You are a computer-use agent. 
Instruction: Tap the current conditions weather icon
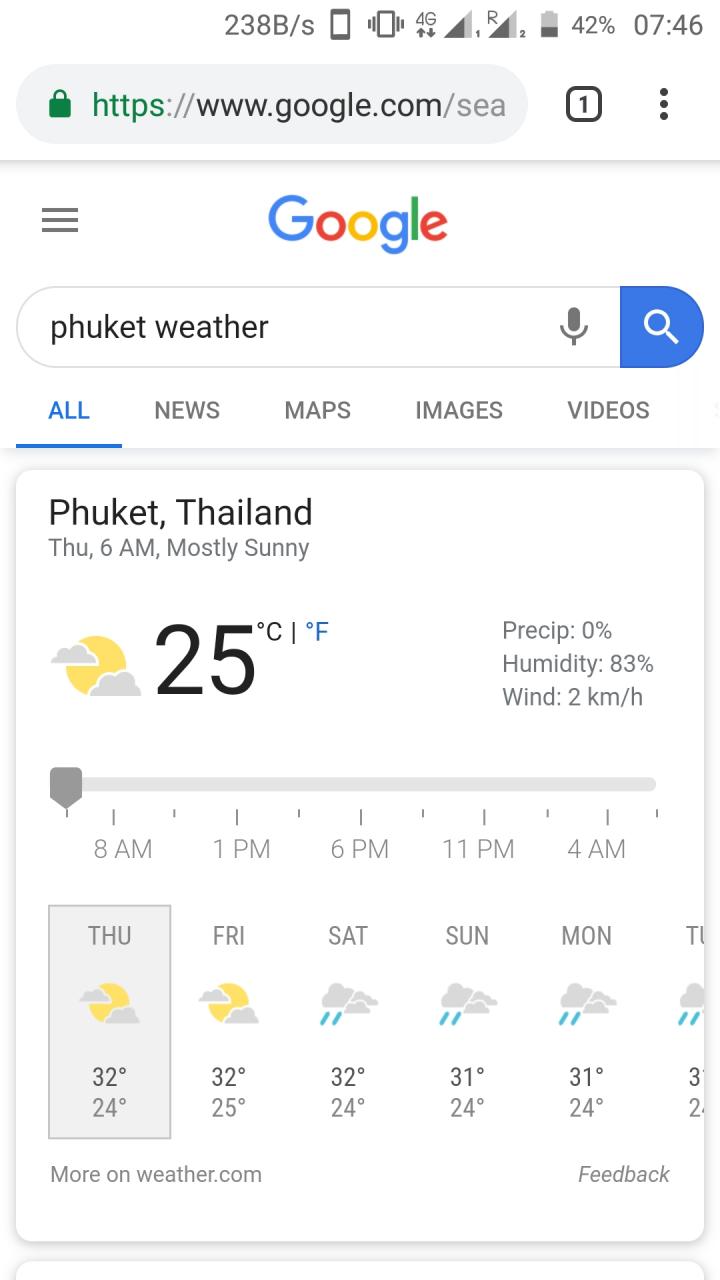tap(96, 666)
